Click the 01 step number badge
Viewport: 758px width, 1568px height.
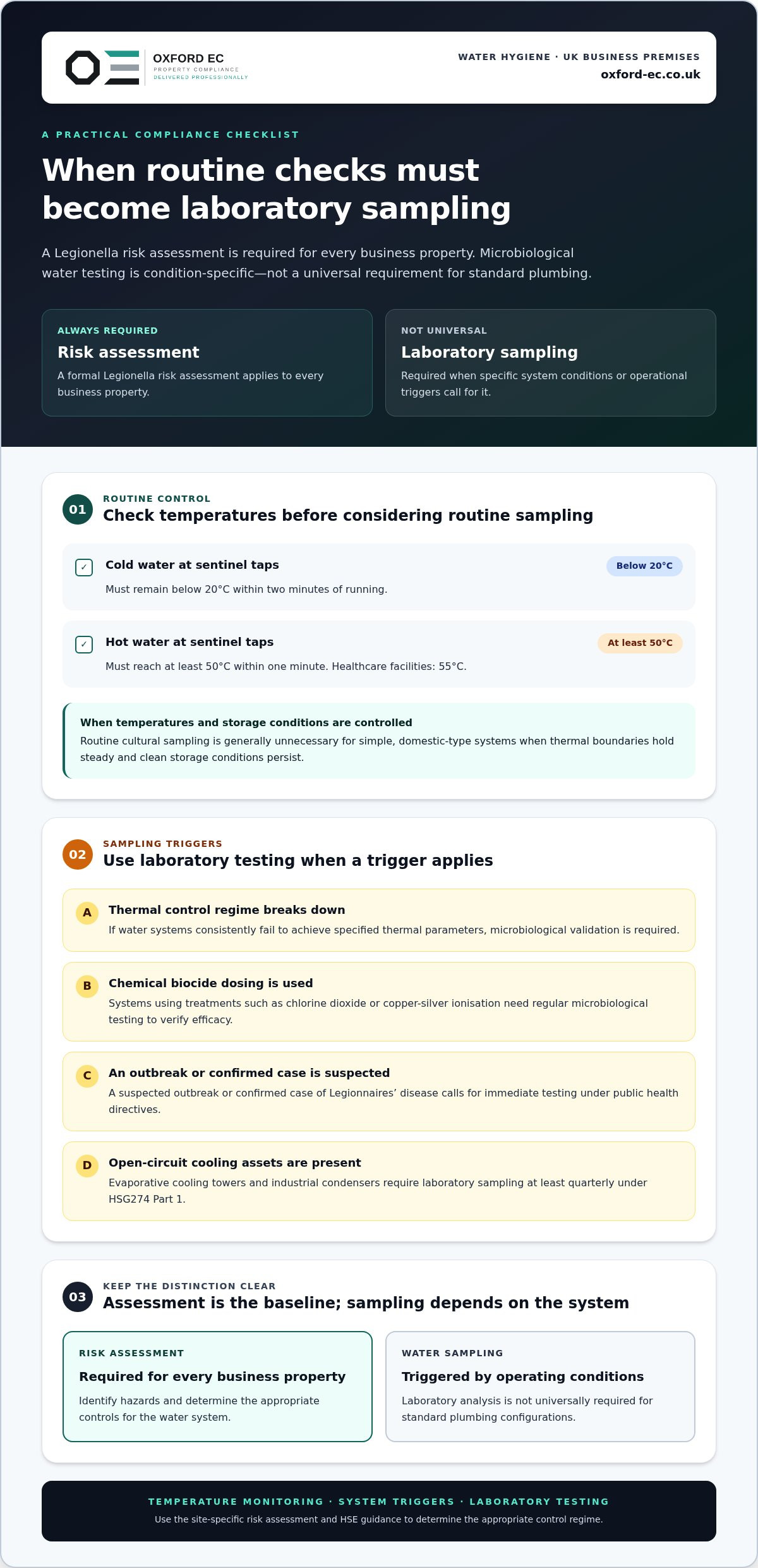78,509
